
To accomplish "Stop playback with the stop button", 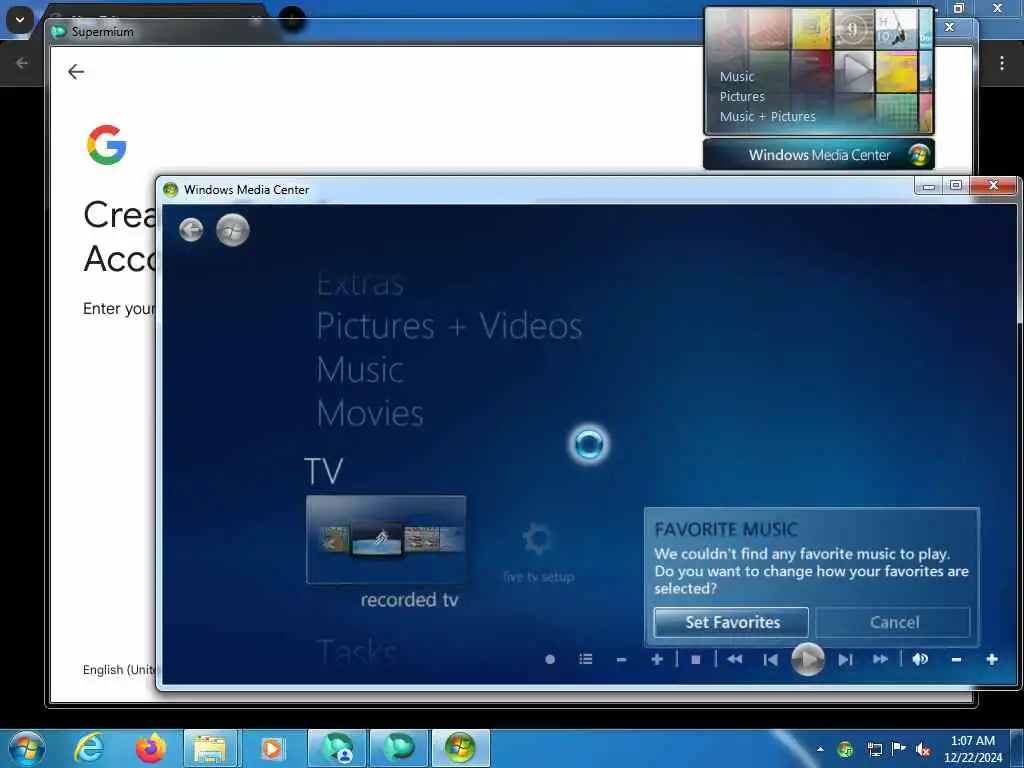I will pos(696,660).
